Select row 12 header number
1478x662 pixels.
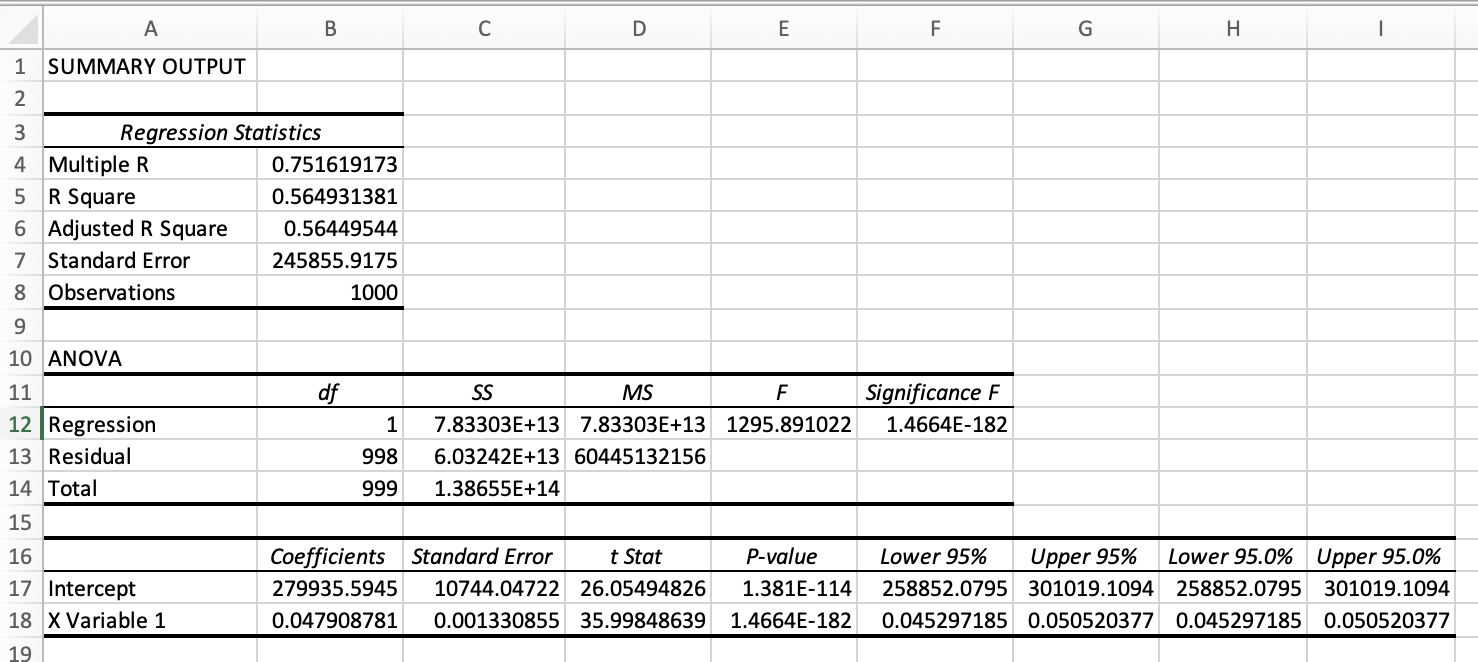(21, 424)
